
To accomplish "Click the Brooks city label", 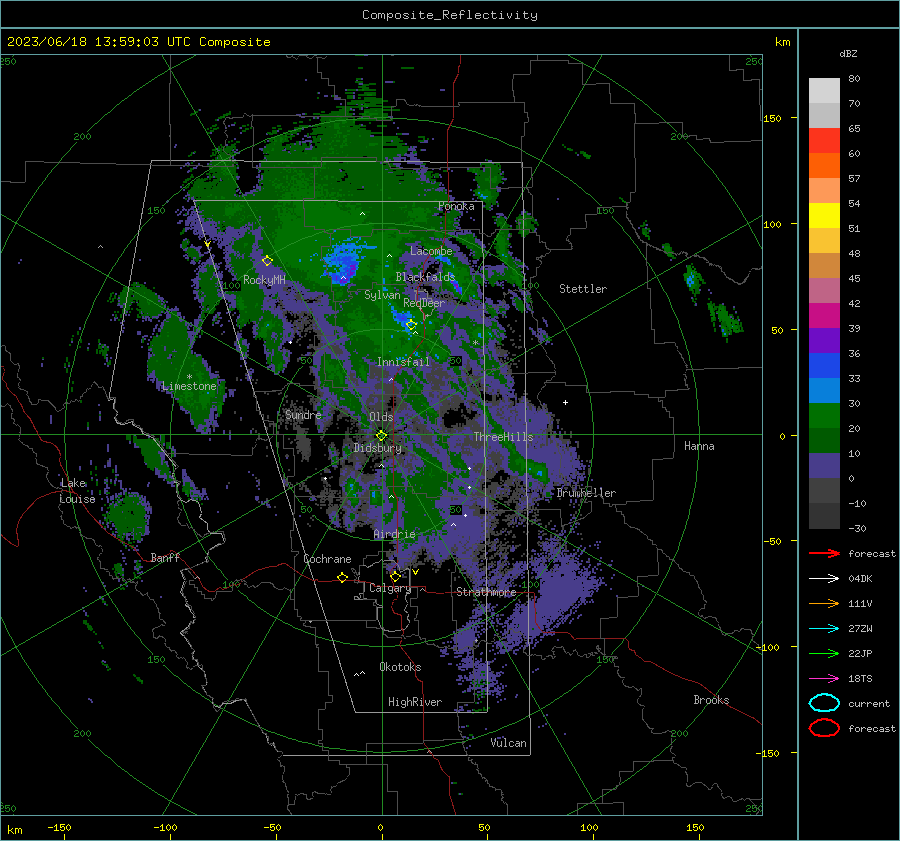I will [711, 700].
